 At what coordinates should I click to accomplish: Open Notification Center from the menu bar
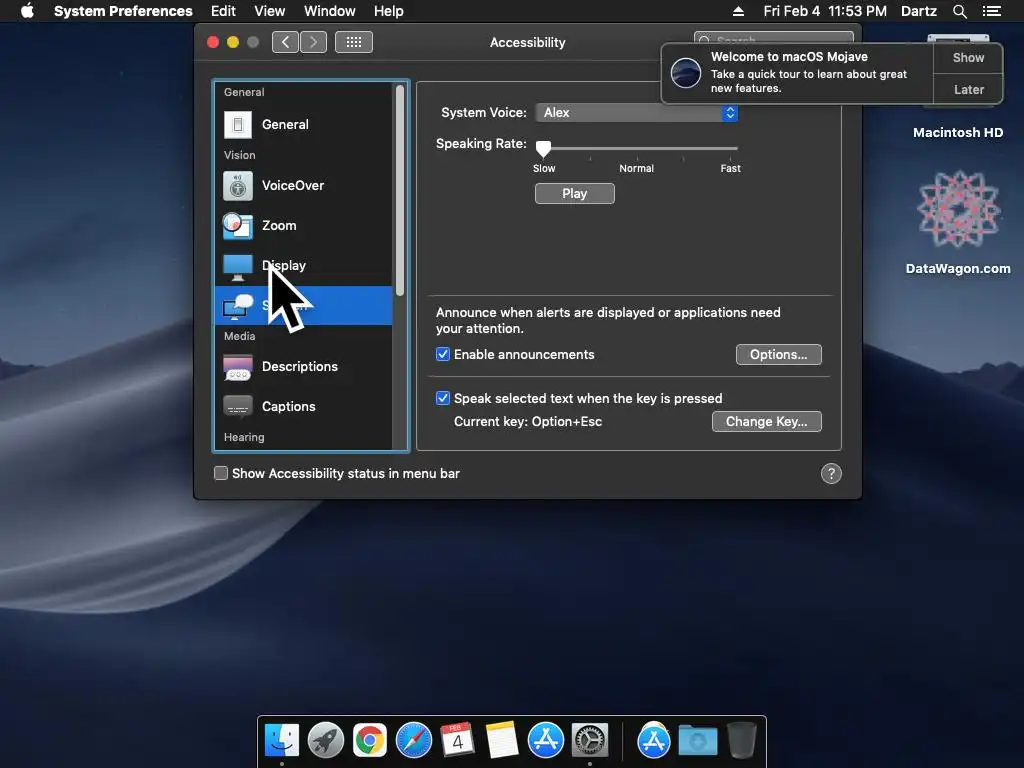coord(991,11)
